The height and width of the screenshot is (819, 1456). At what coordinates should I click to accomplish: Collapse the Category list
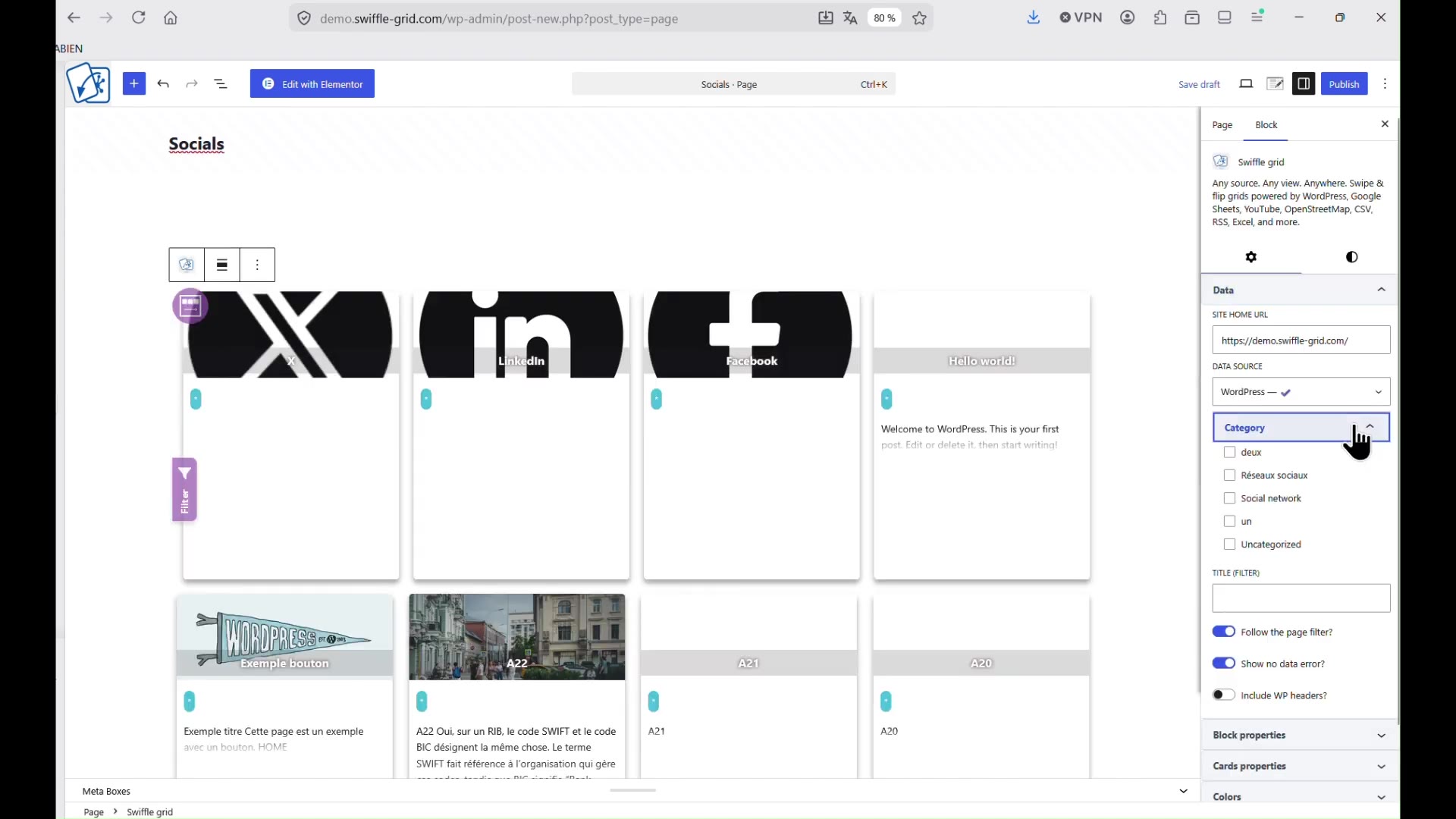[1301, 428]
